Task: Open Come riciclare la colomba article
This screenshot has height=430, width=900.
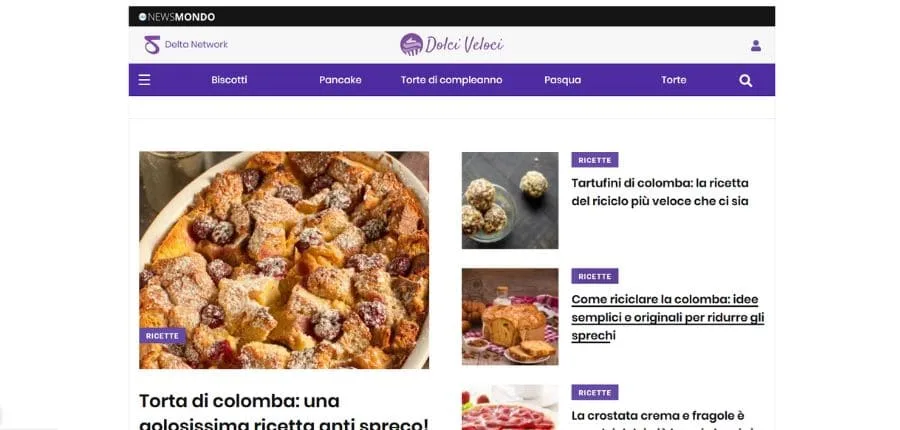Action: [668, 317]
